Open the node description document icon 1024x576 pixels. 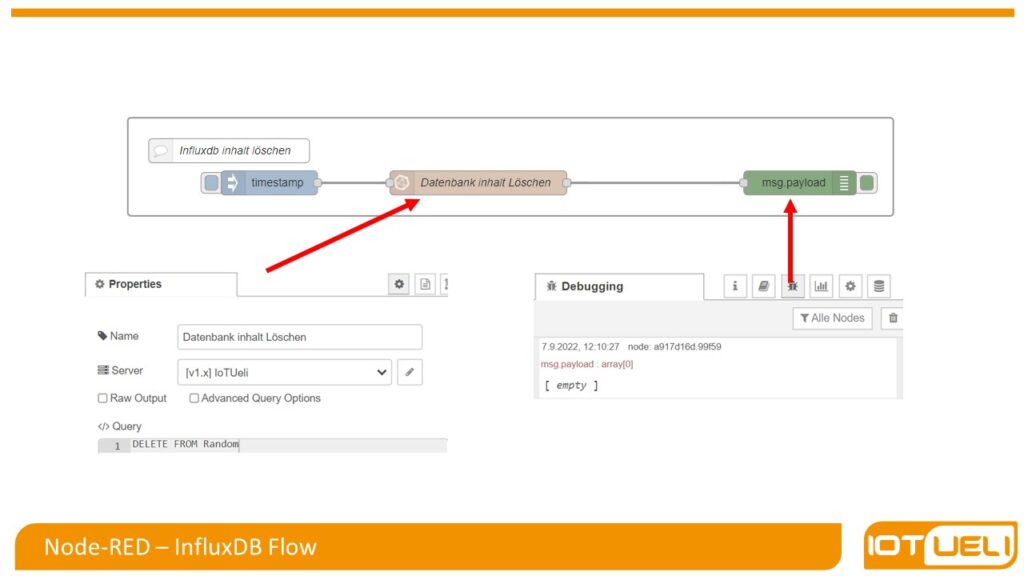(425, 285)
